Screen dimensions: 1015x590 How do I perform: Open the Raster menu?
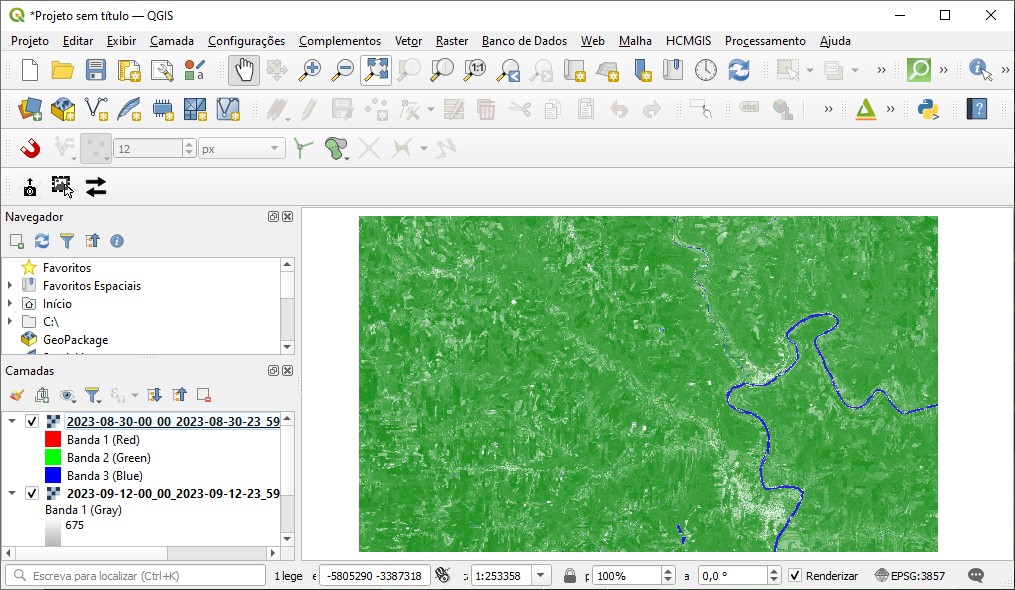click(x=452, y=41)
